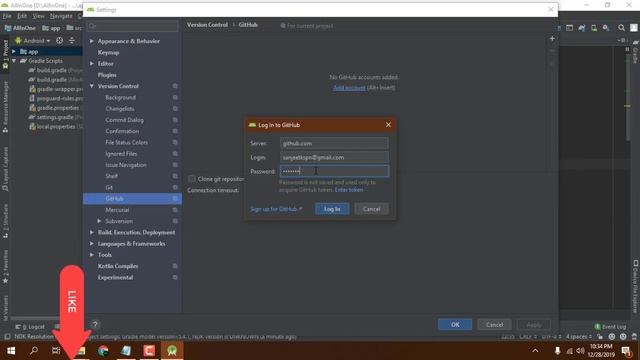Click the Server input field
The image size is (640, 360).
[334, 143]
